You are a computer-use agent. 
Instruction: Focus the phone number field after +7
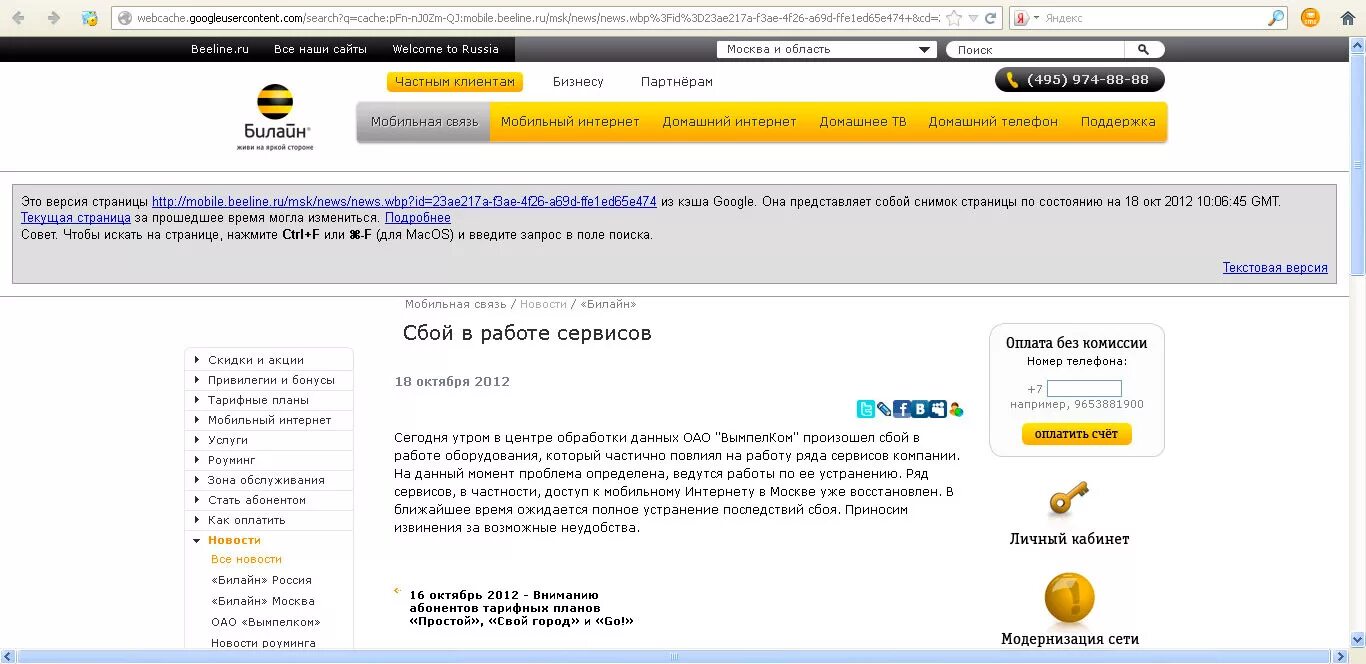tap(1084, 389)
